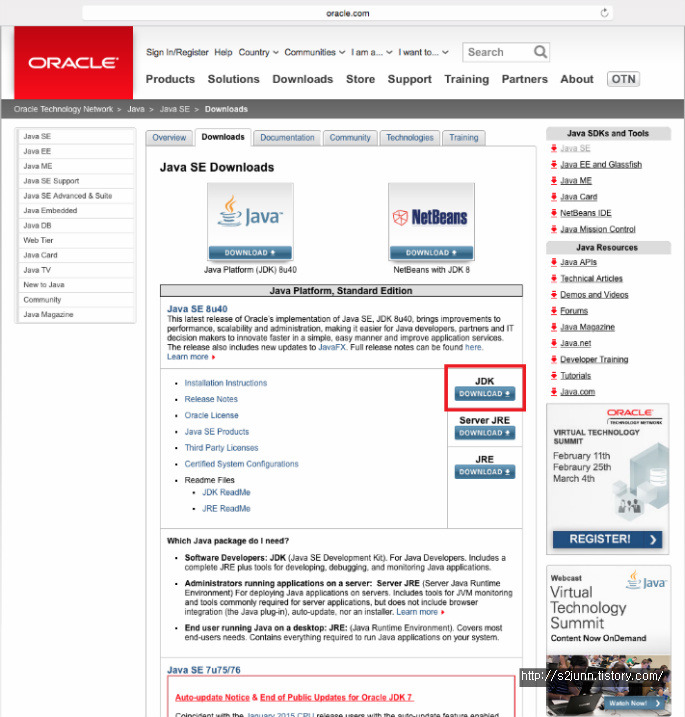The image size is (685, 717).
Task: Click the red arrow icon beside NetBeans IDE
Action: [x=554, y=213]
